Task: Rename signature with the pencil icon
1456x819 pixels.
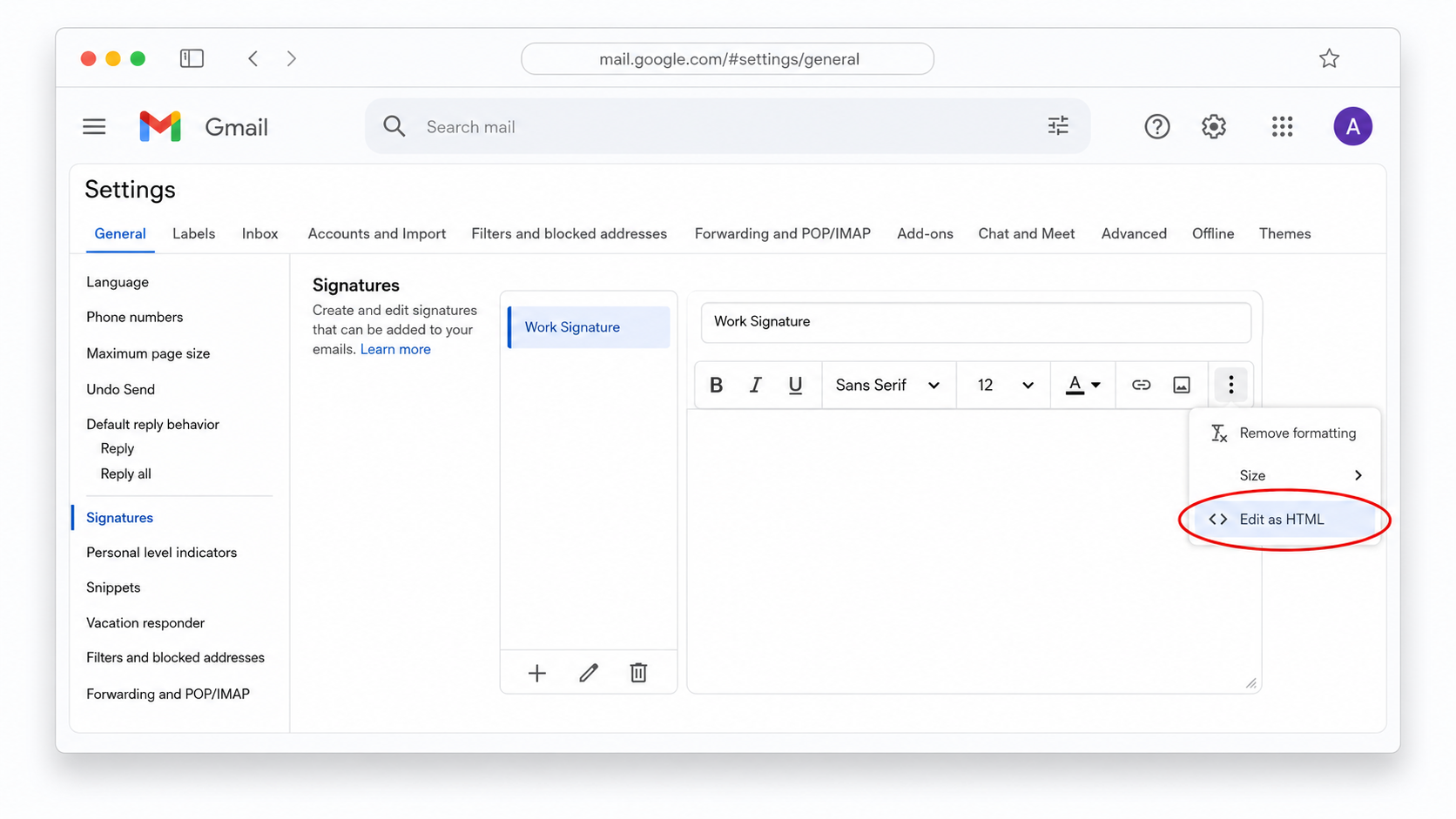Action: pos(589,673)
